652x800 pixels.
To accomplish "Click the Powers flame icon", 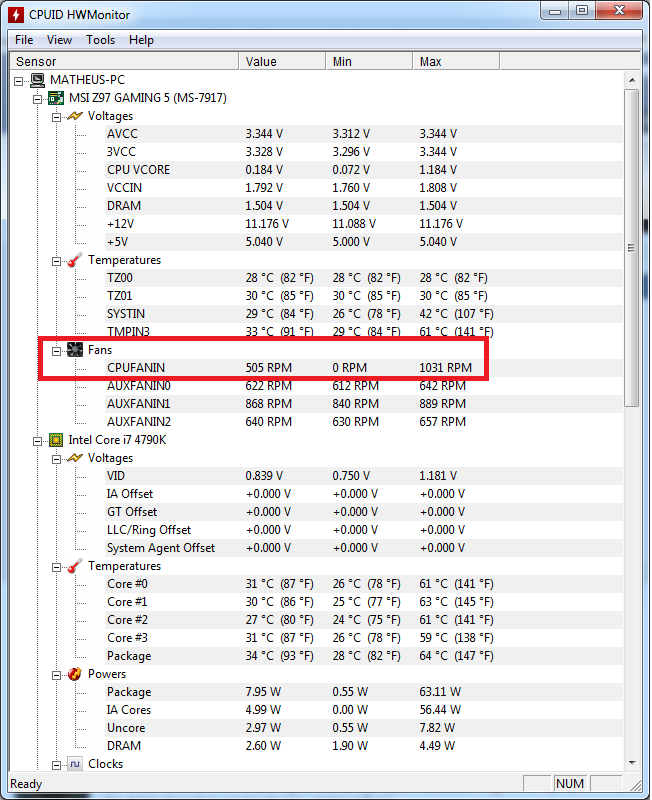I will pos(75,674).
